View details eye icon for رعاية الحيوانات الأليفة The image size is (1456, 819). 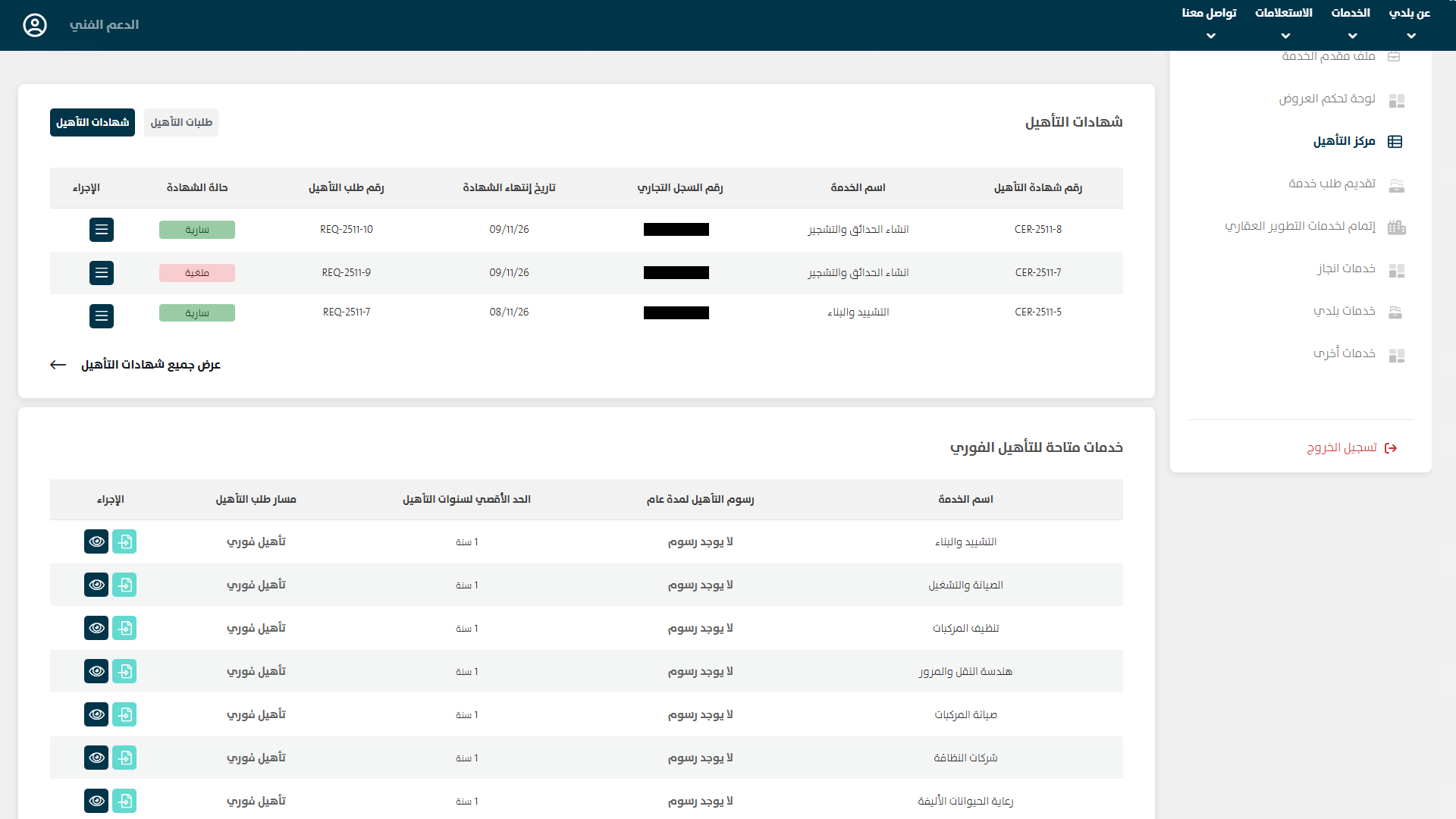coord(96,801)
